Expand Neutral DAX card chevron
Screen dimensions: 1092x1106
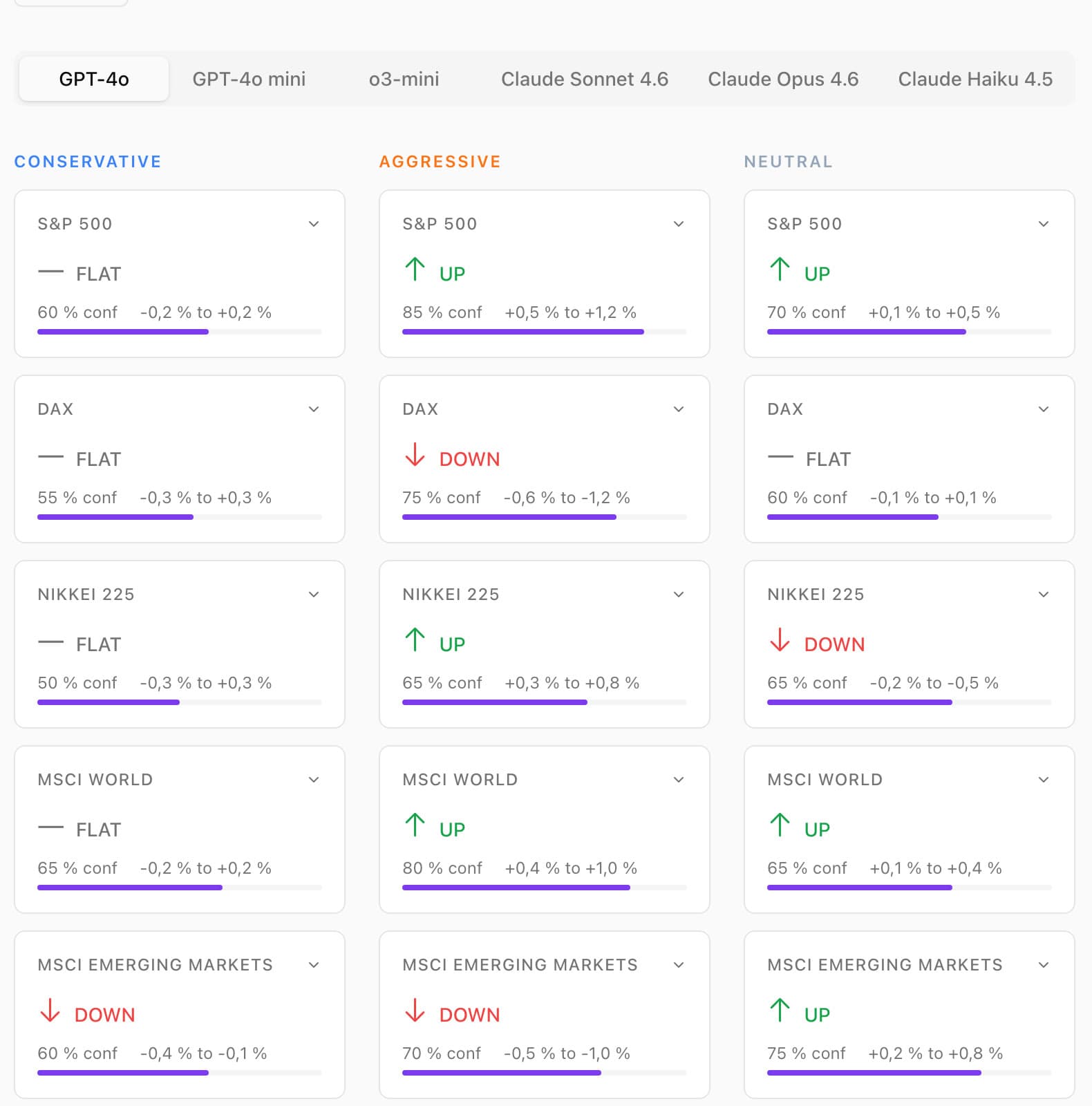tap(1044, 409)
